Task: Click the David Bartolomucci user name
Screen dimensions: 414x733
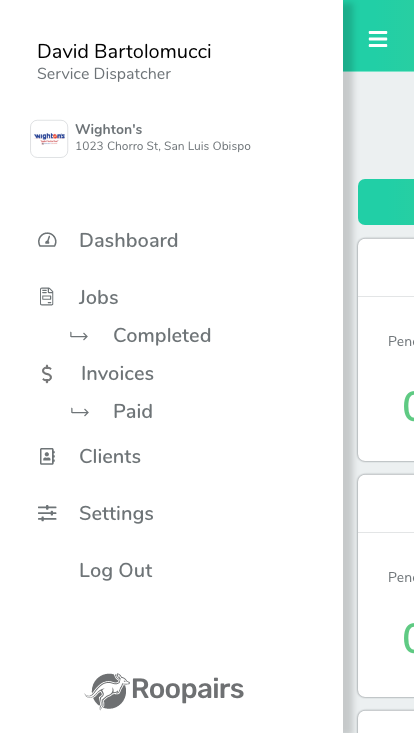Action: 124,51
